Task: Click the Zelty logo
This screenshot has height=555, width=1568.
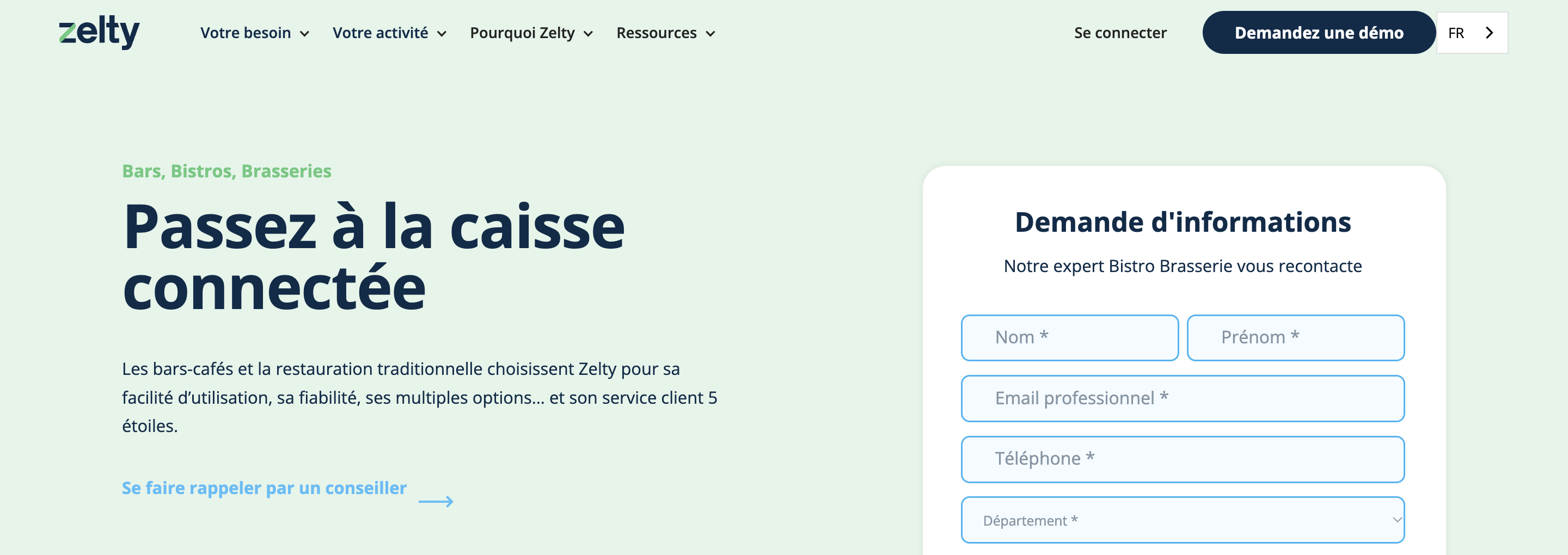Action: (x=99, y=32)
